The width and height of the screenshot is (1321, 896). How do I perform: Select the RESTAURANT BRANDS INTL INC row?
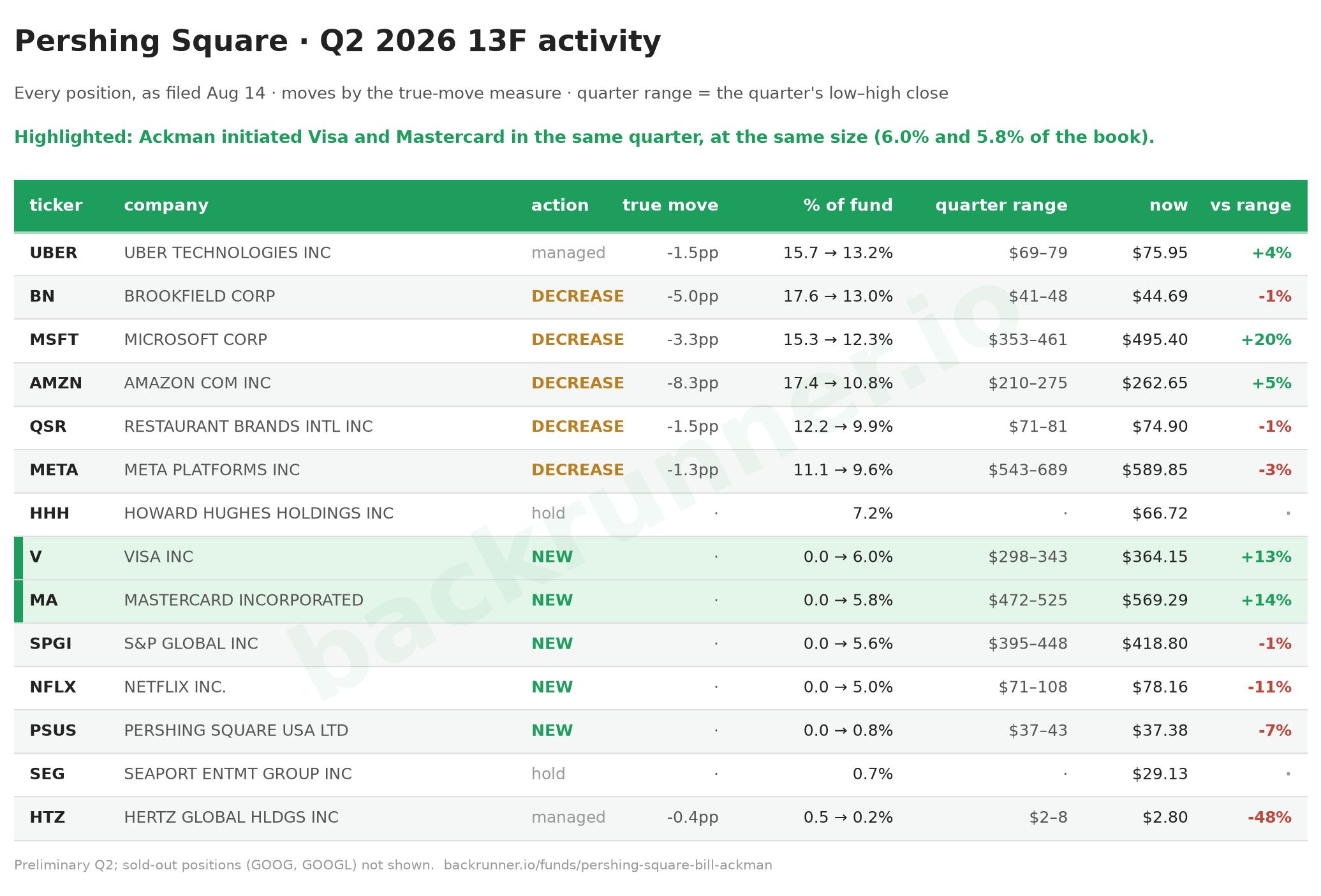(661, 427)
